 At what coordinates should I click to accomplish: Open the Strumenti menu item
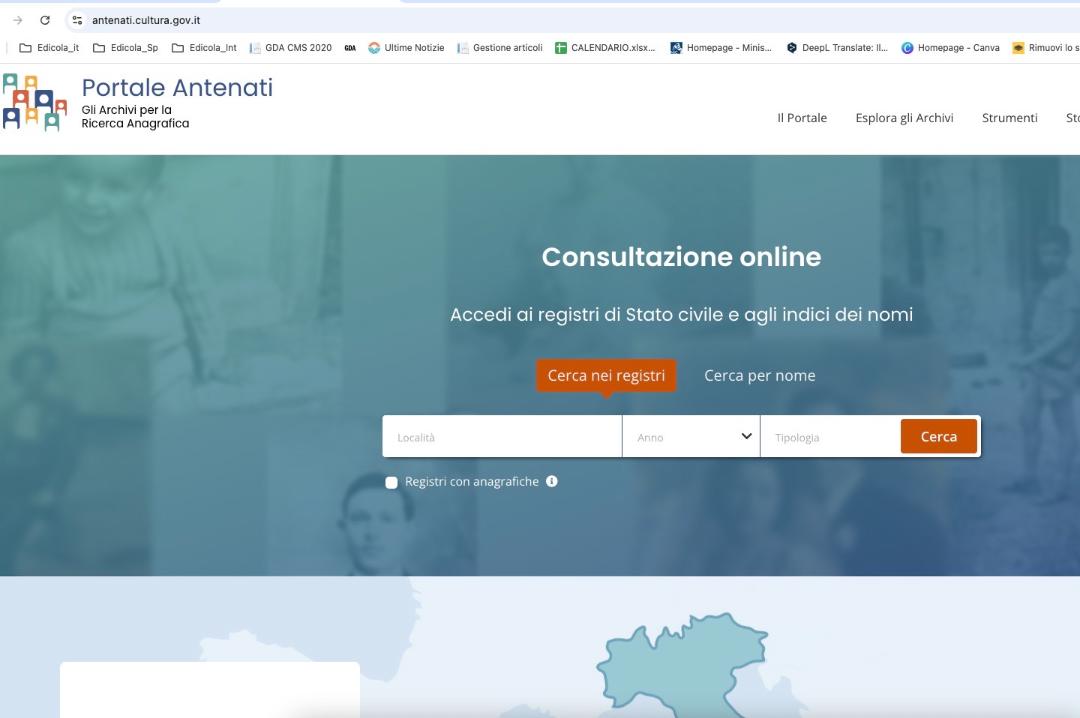(1009, 118)
